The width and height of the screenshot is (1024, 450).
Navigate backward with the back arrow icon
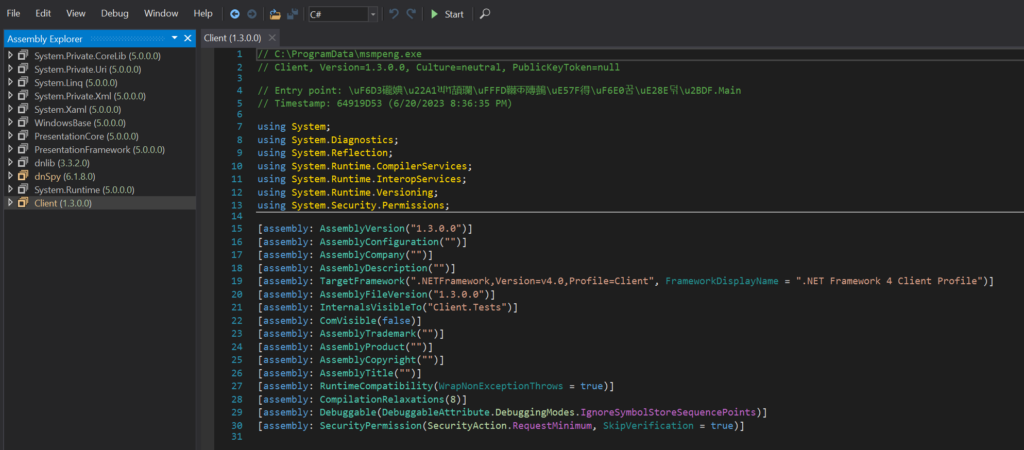tap(235, 14)
